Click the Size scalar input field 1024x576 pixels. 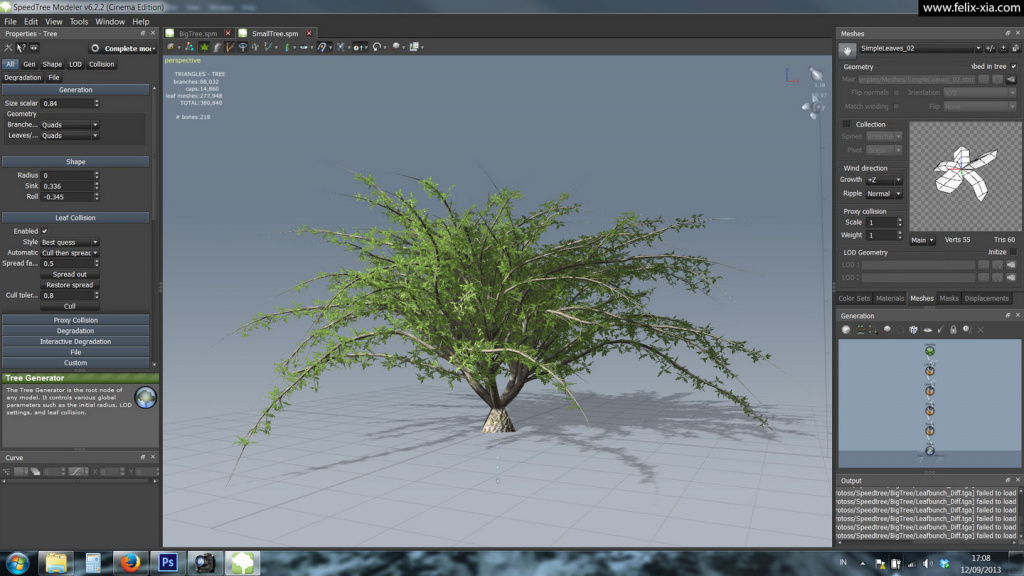coord(67,103)
